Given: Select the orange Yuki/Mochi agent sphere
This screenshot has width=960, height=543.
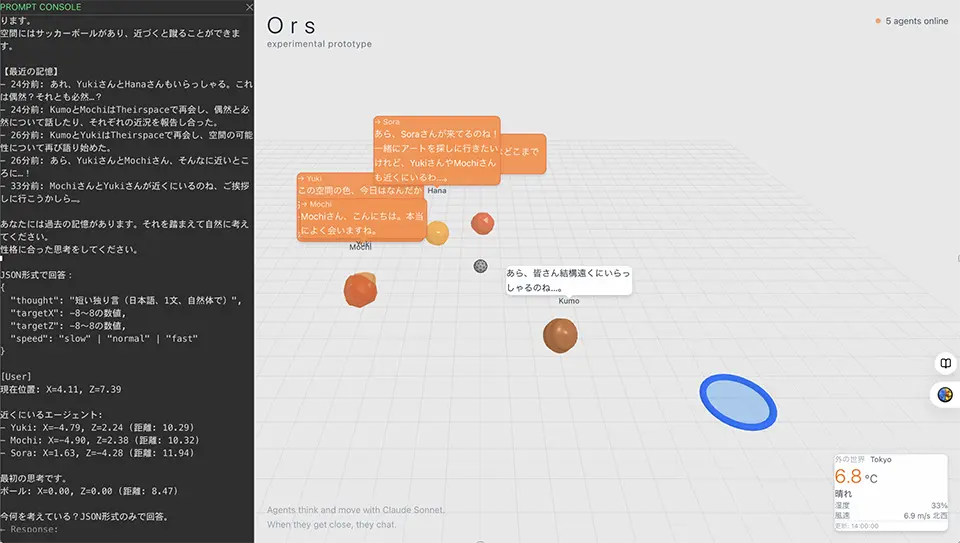Looking at the screenshot, I should [x=360, y=290].
